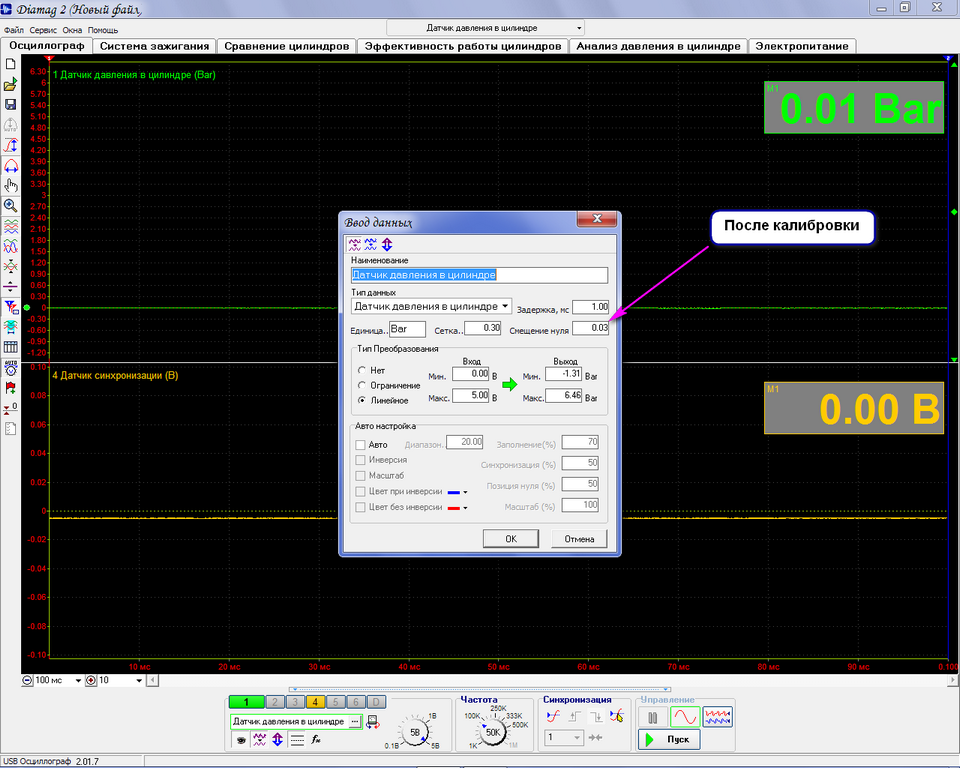Screen dimensions: 960x768
Task: Click the 50K frequency knob under Частота
Action: pos(492,732)
